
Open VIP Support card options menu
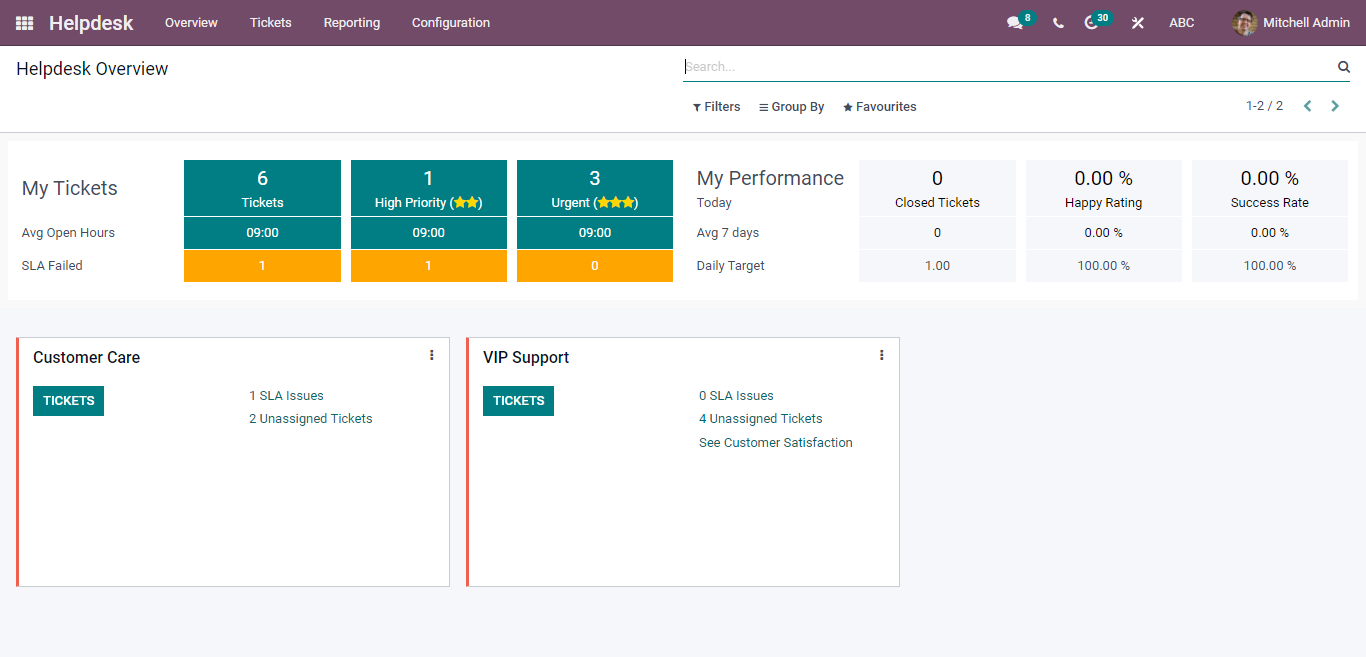[882, 355]
